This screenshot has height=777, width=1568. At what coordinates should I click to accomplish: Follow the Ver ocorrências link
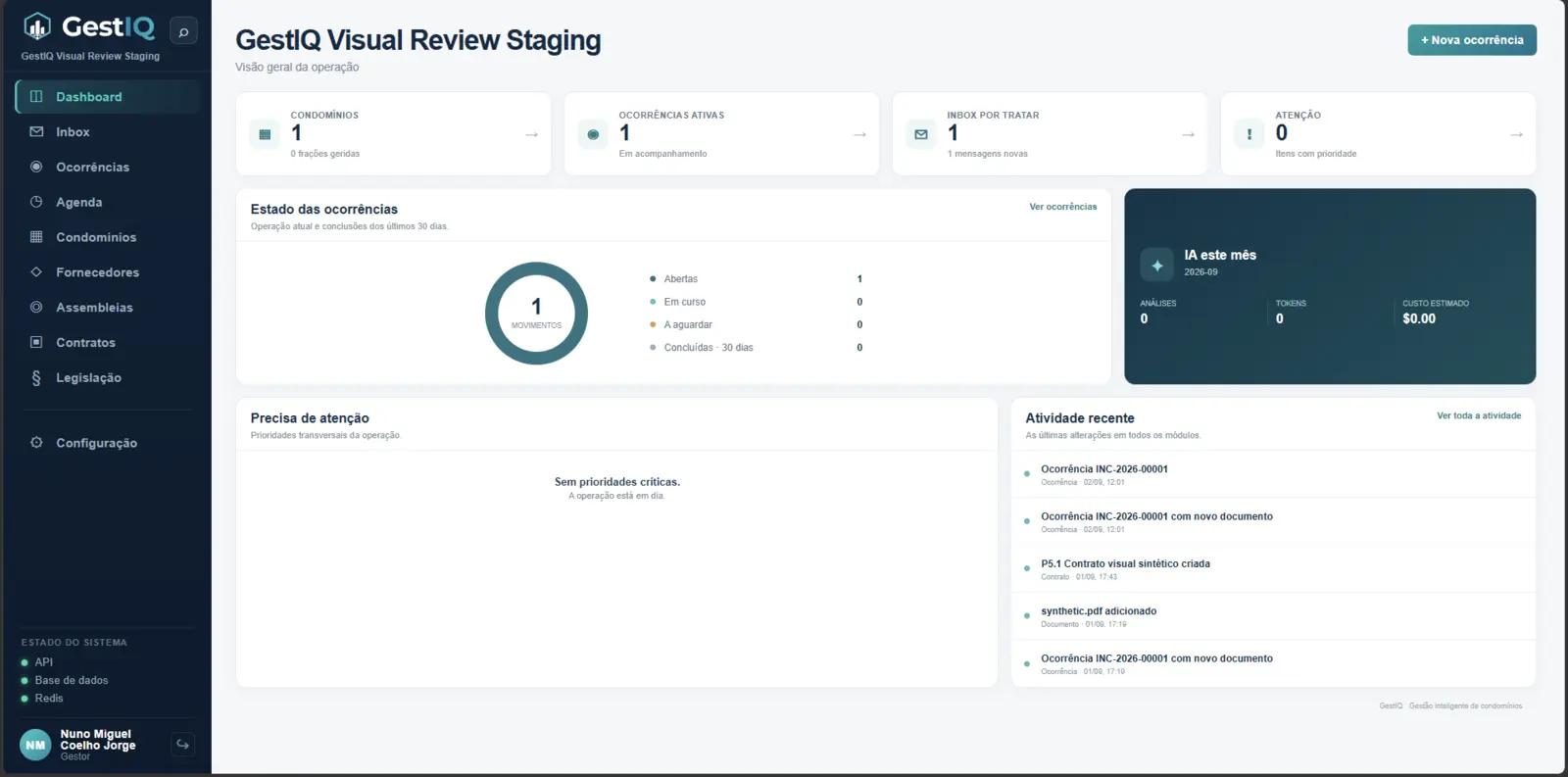pos(1063,207)
